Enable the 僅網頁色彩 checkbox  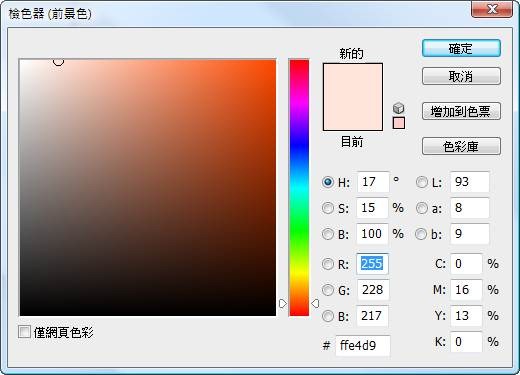24,332
